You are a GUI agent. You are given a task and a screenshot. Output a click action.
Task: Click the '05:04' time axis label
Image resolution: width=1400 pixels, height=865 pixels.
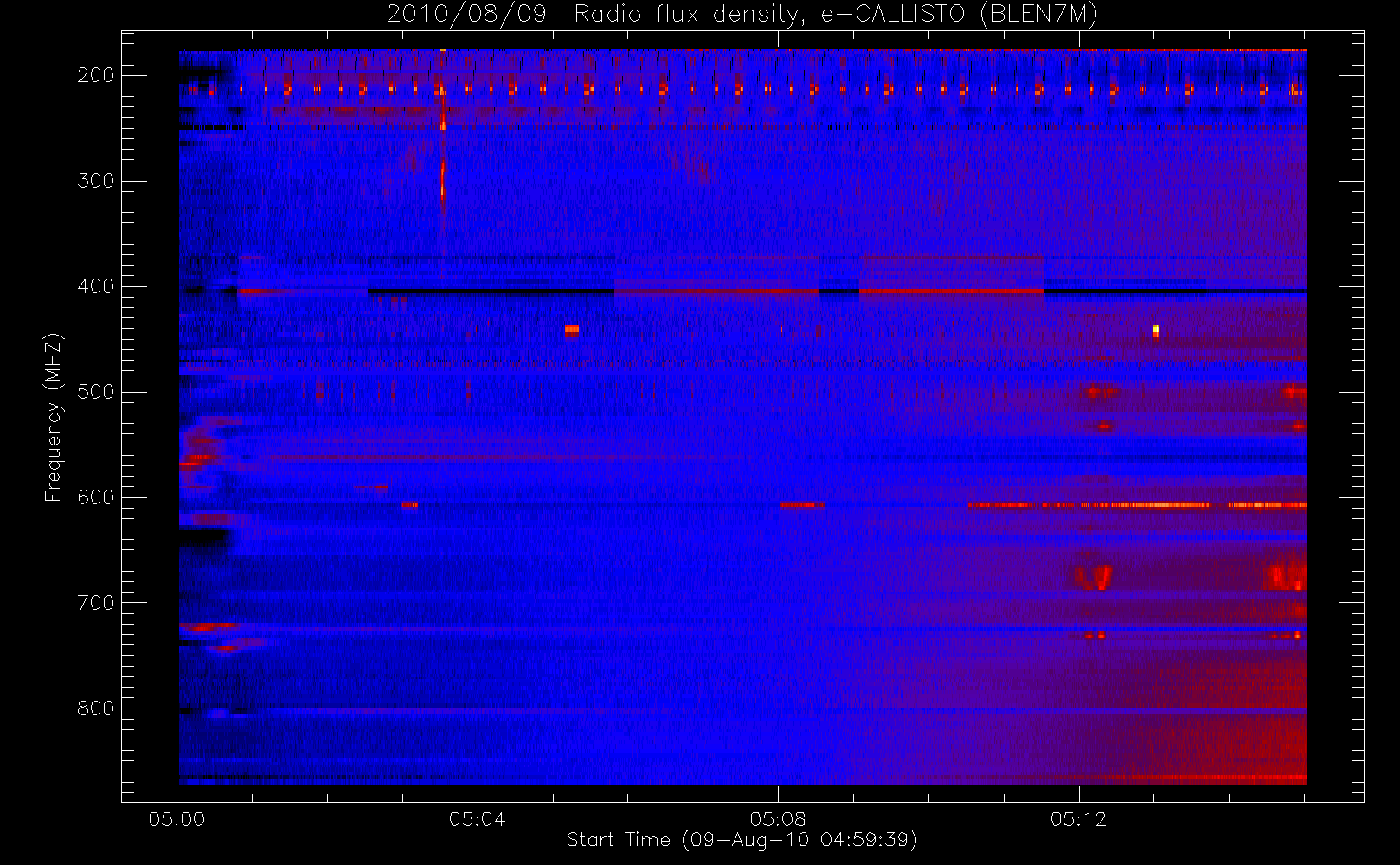478,819
